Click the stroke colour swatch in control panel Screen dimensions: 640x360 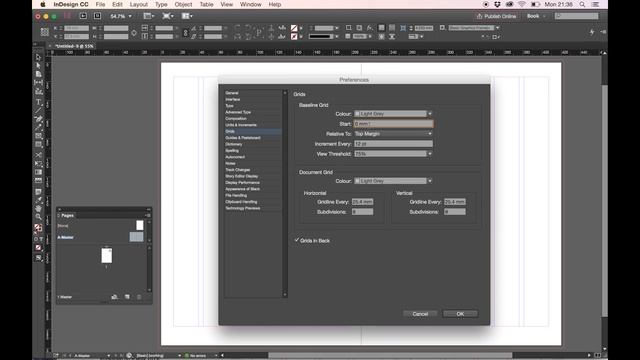pos(294,36)
